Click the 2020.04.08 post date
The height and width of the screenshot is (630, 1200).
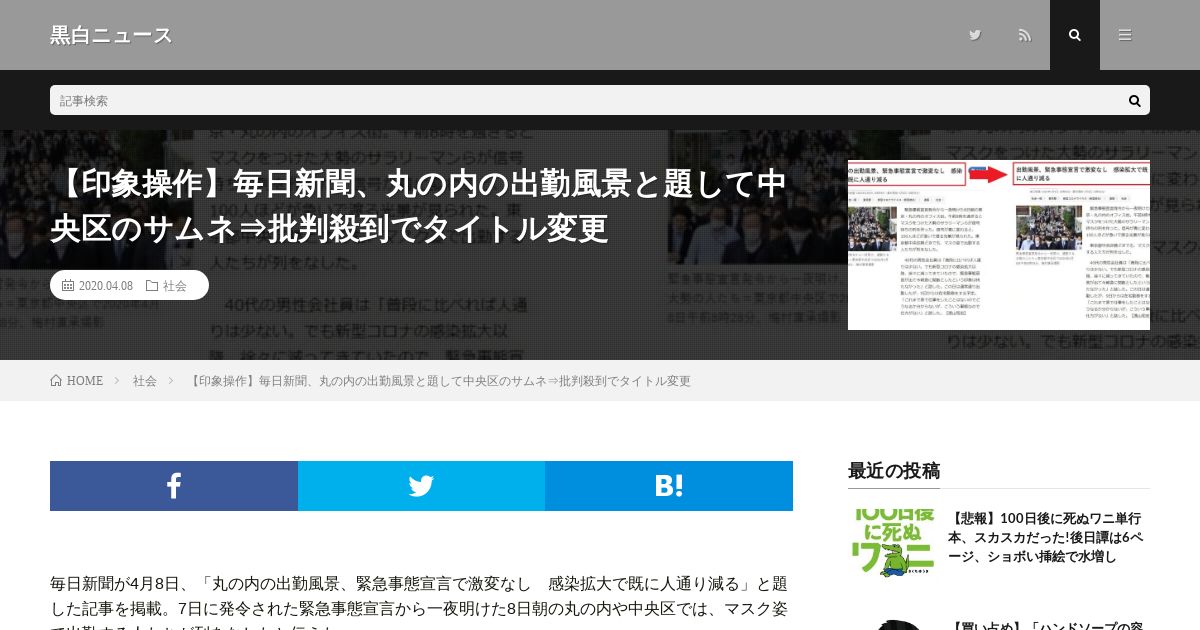click(x=106, y=285)
